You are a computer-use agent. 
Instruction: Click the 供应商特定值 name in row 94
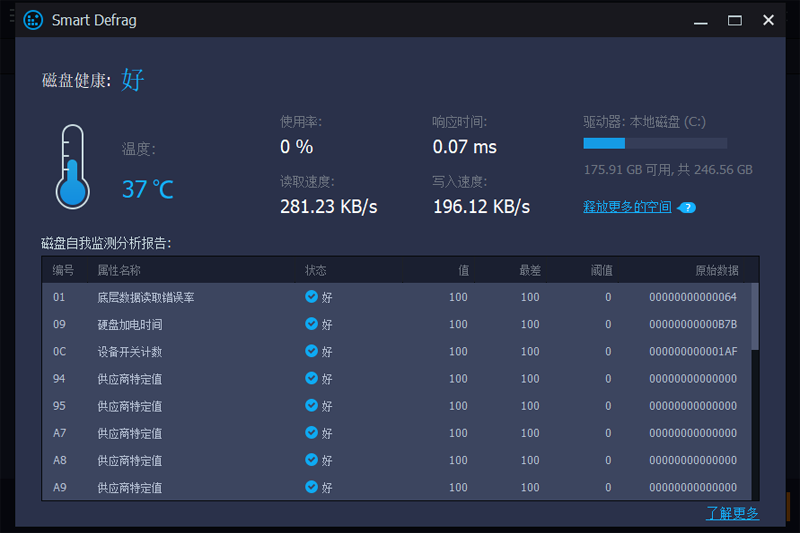(x=130, y=378)
